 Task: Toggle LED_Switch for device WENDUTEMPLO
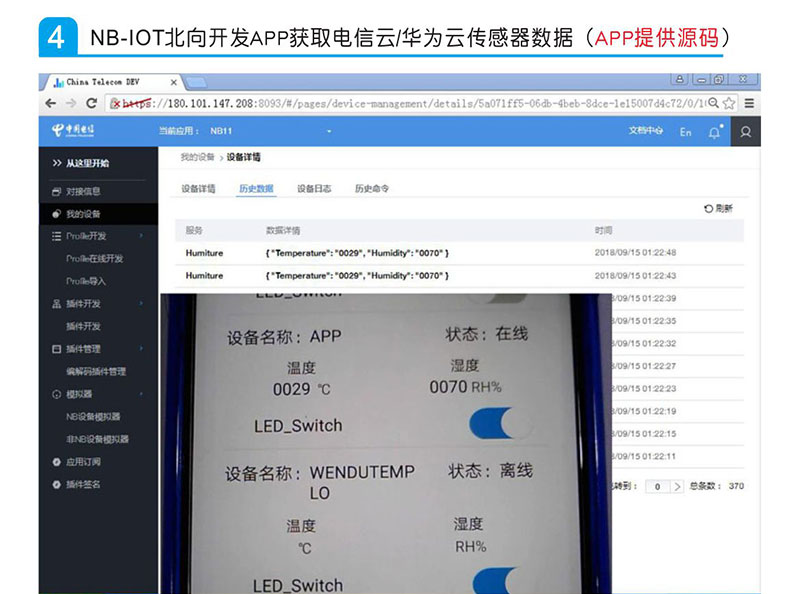503,581
